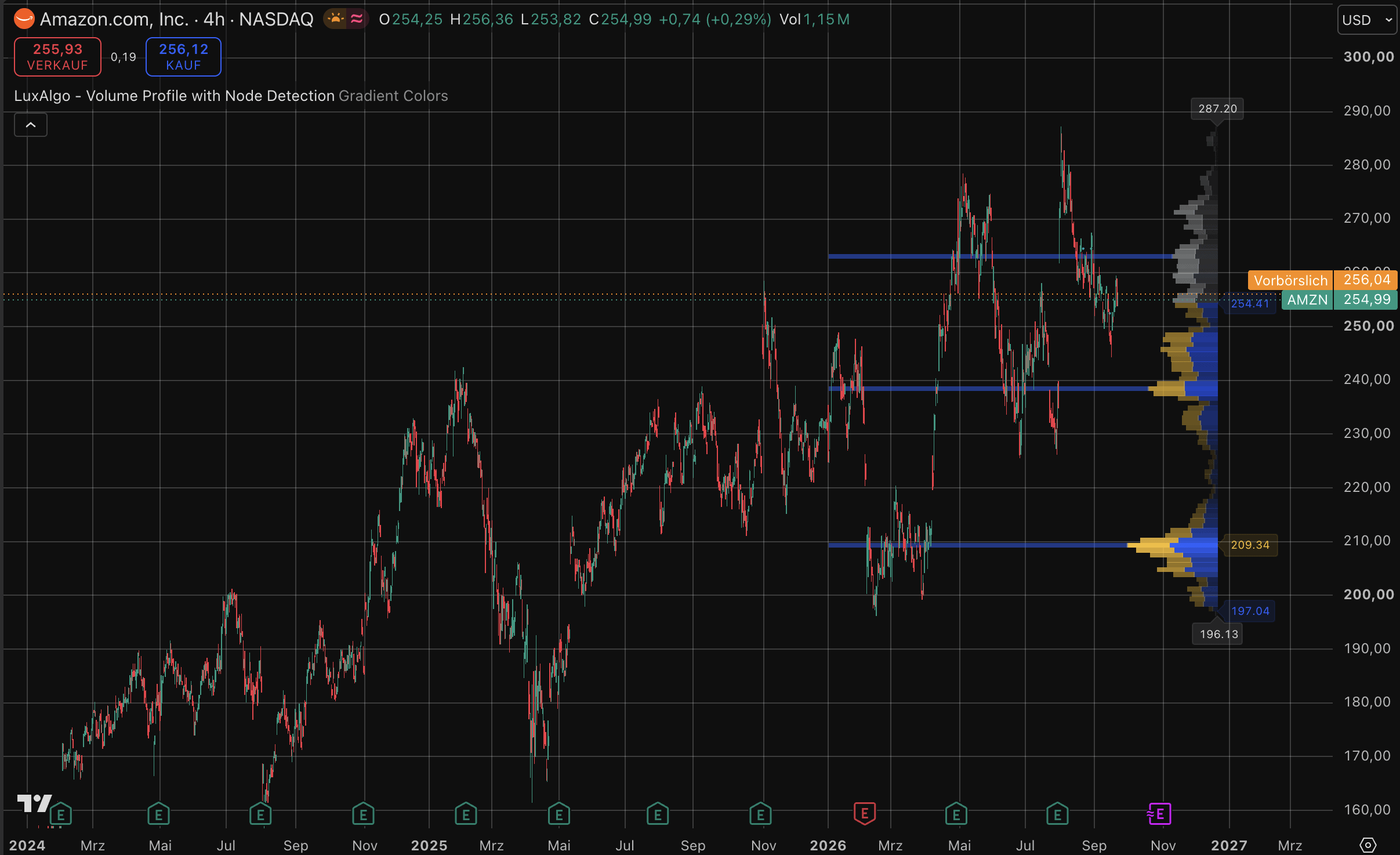This screenshot has width=1400, height=855.
Task: Click the low value L 253,82
Action: [x=551, y=19]
